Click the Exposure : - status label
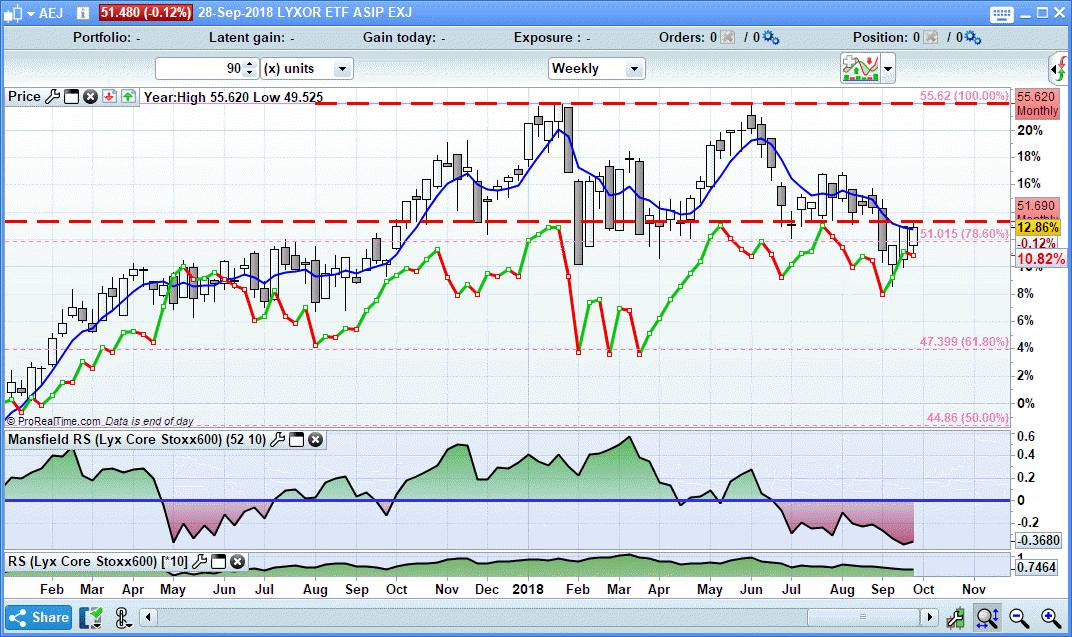The width and height of the screenshot is (1072, 637). [x=552, y=38]
